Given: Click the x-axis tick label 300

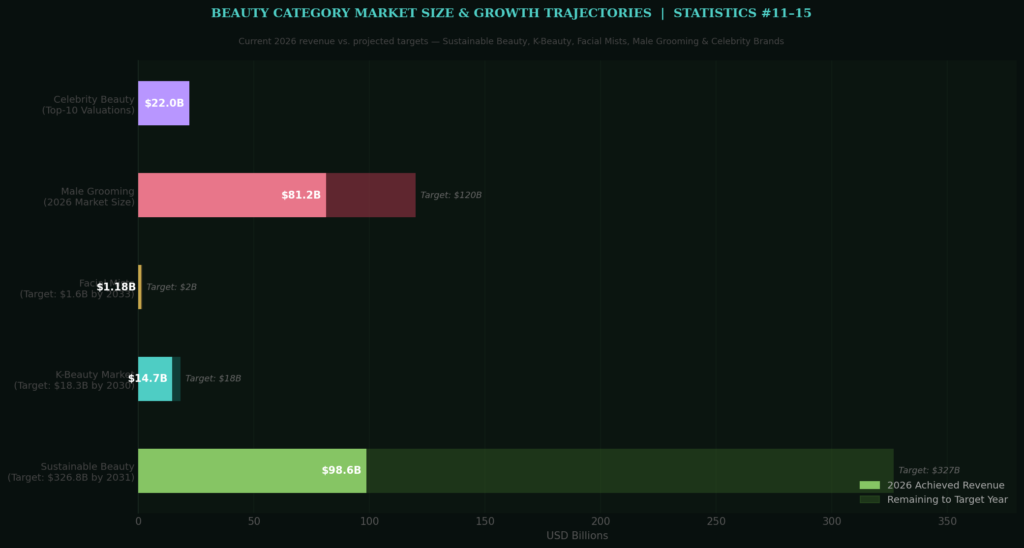Looking at the screenshot, I should 831,522.
